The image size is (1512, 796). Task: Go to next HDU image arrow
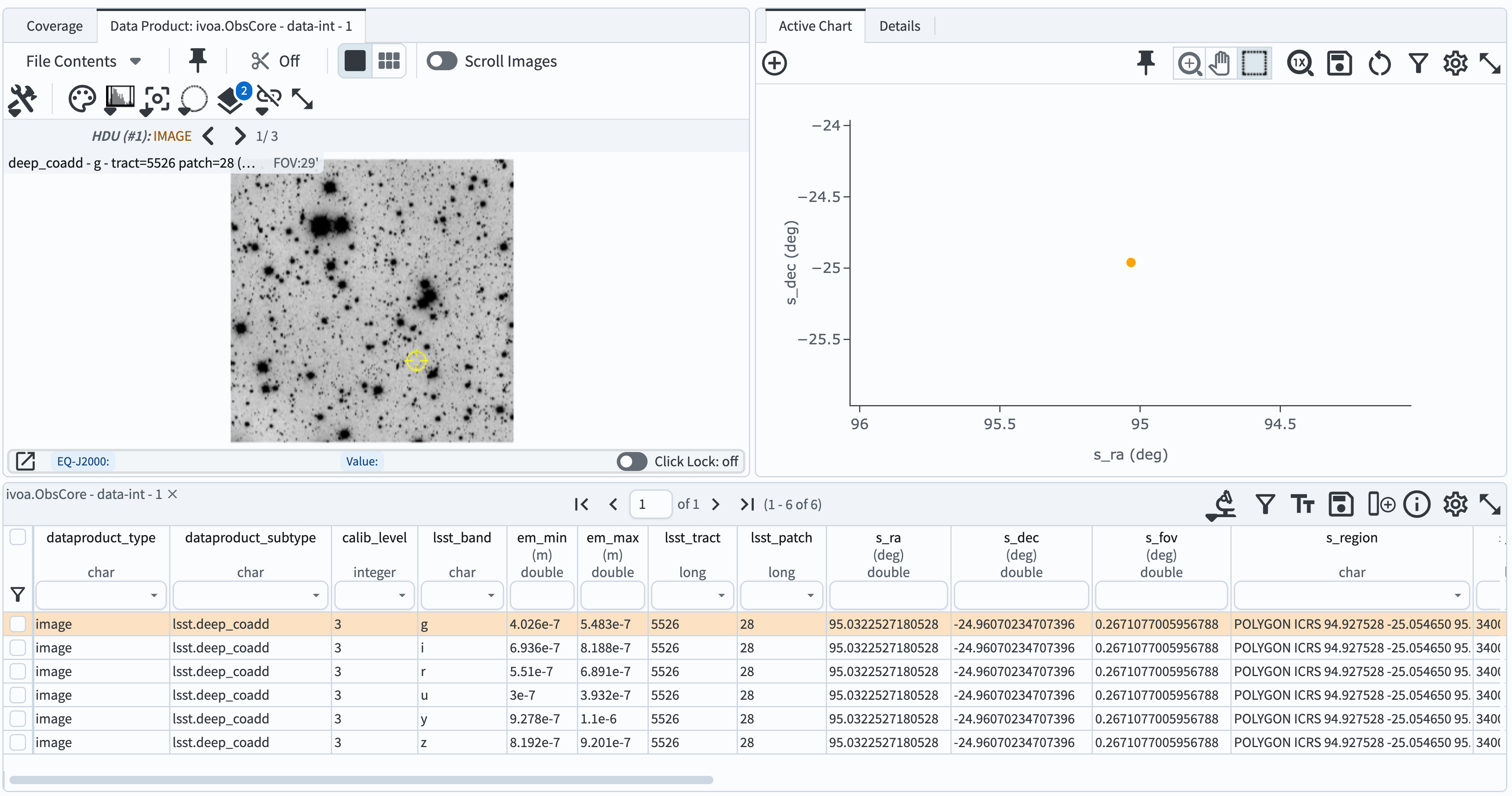pos(239,136)
